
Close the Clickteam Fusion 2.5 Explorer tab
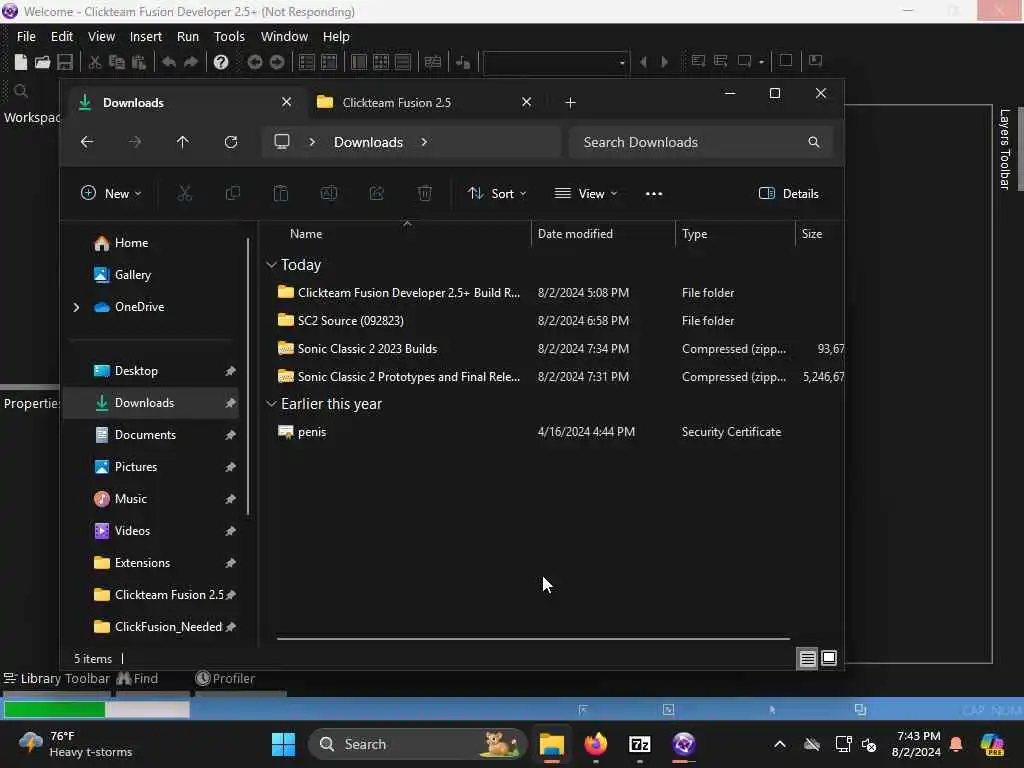click(x=526, y=102)
